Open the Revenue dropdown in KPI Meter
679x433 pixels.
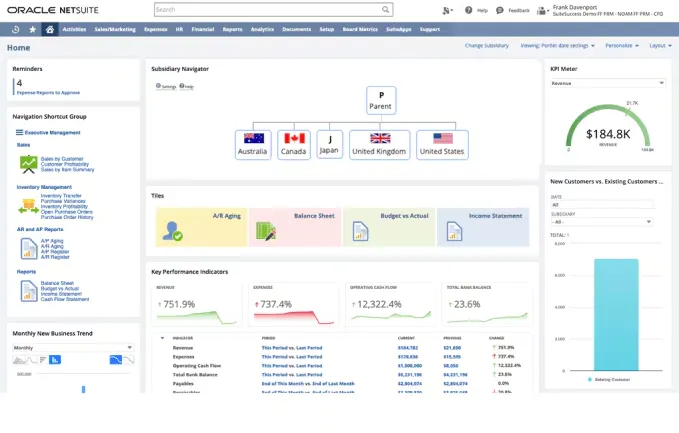(607, 83)
